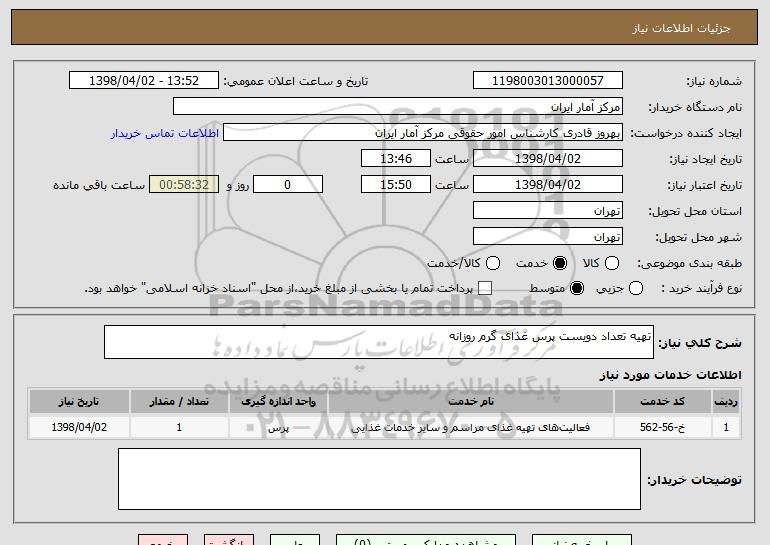Tick the اسناد خزانه اسلامی payment checkbox
Image resolution: width=770 pixels, height=545 pixels.
[485, 289]
